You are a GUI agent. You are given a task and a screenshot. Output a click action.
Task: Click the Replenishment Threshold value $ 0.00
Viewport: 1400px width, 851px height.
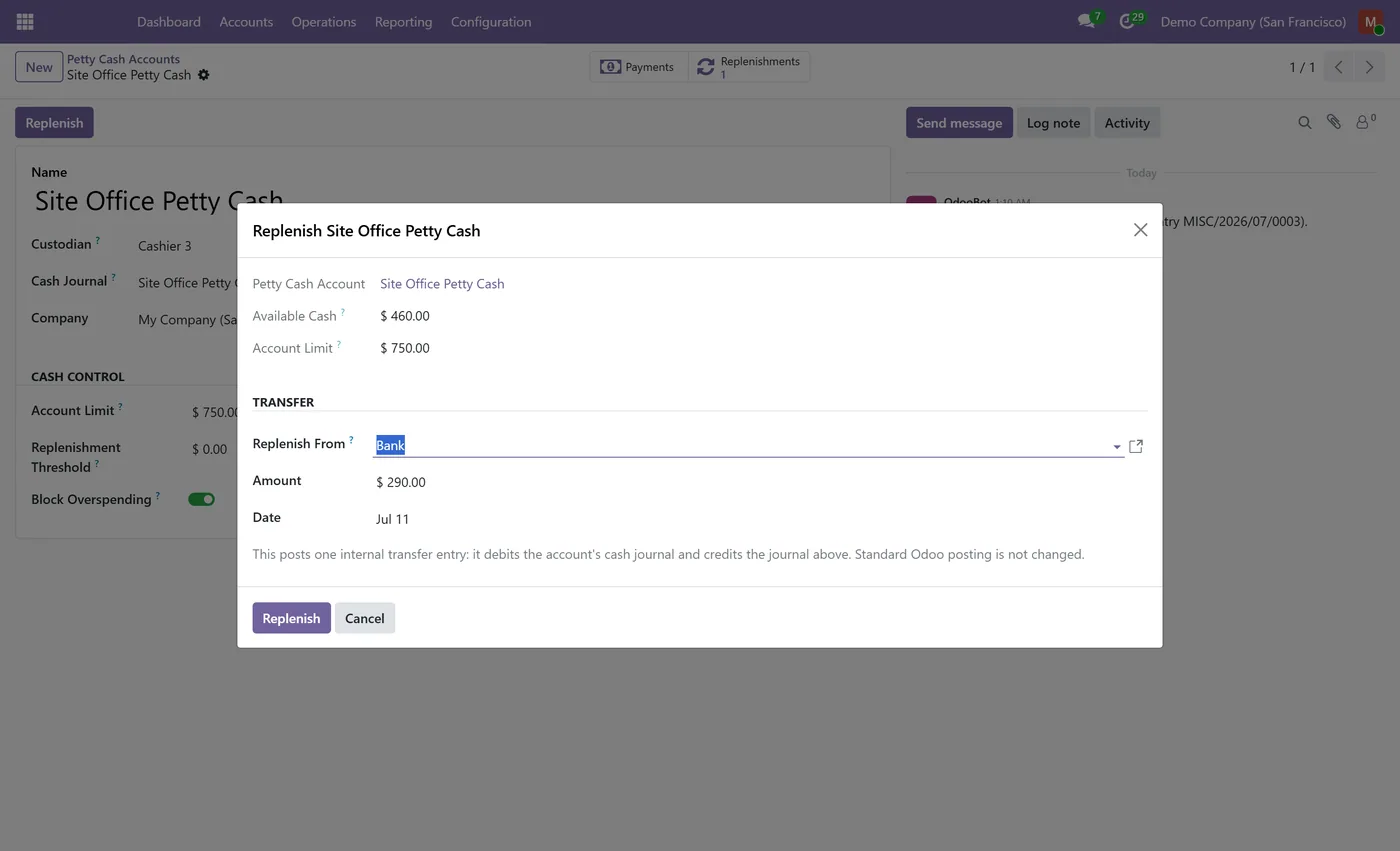tap(210, 449)
